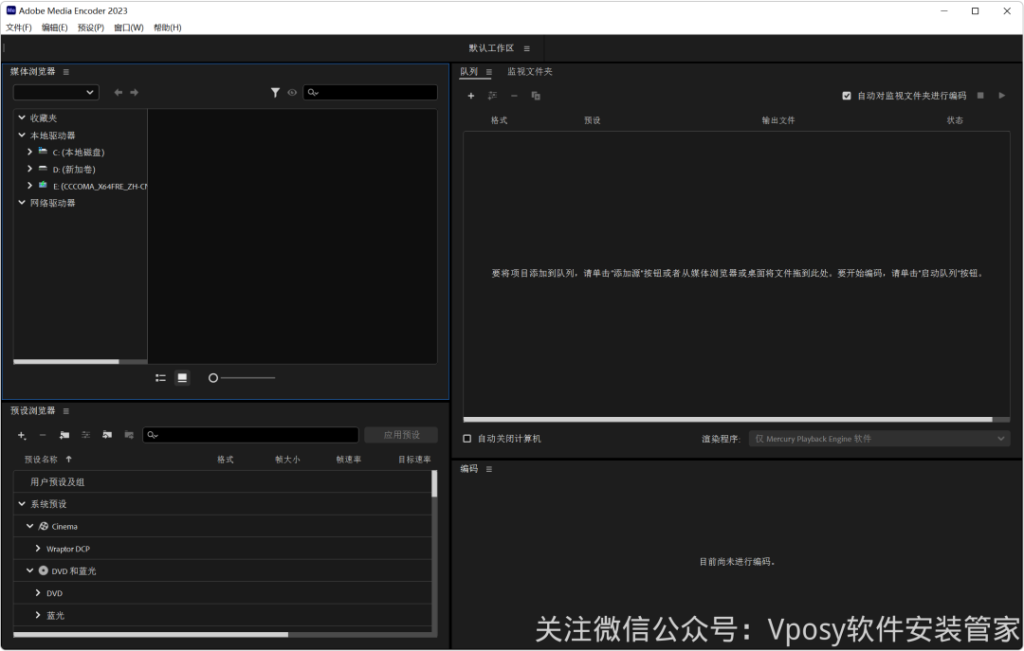Create a new preset with plus icon
Screen dimensions: 1024x651
click(22, 436)
